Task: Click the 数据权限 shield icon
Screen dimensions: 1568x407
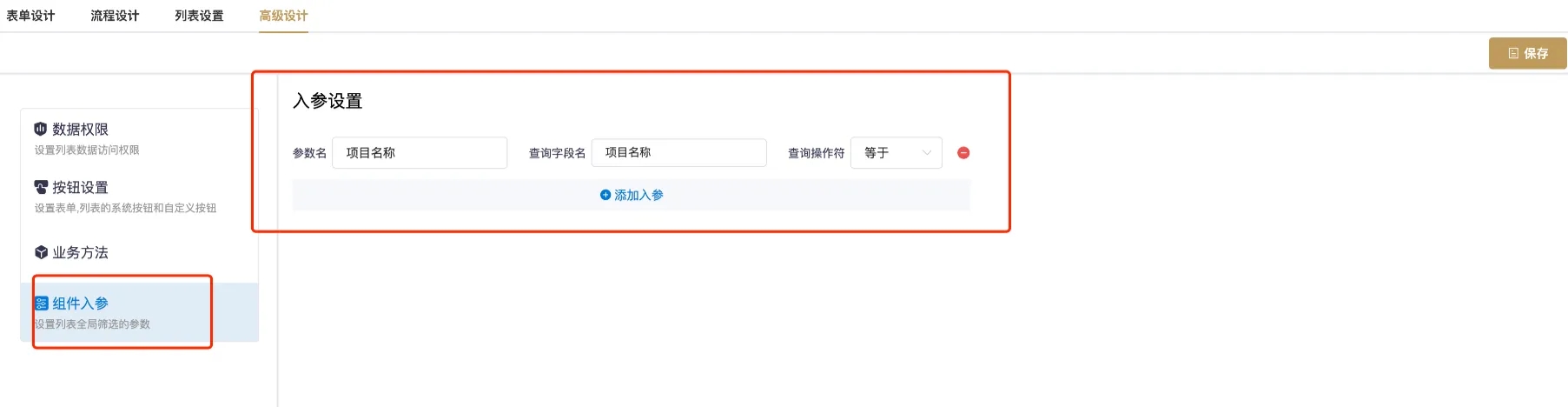Action: [x=41, y=129]
